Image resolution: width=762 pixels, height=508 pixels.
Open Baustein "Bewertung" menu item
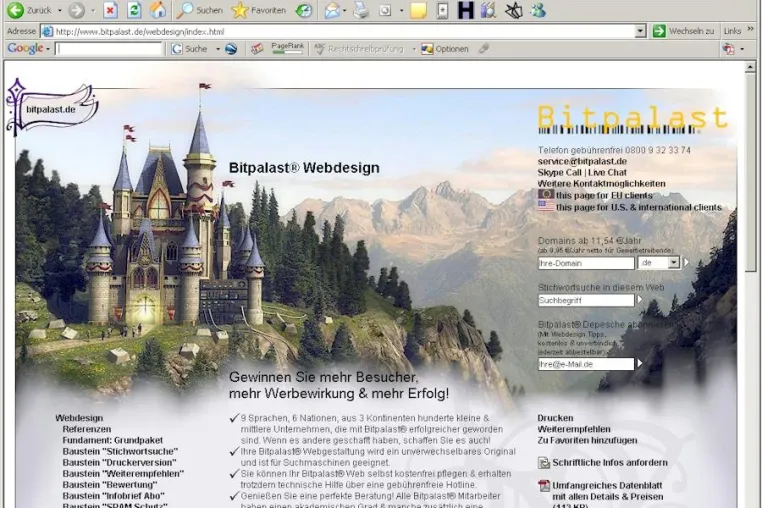[110, 485]
